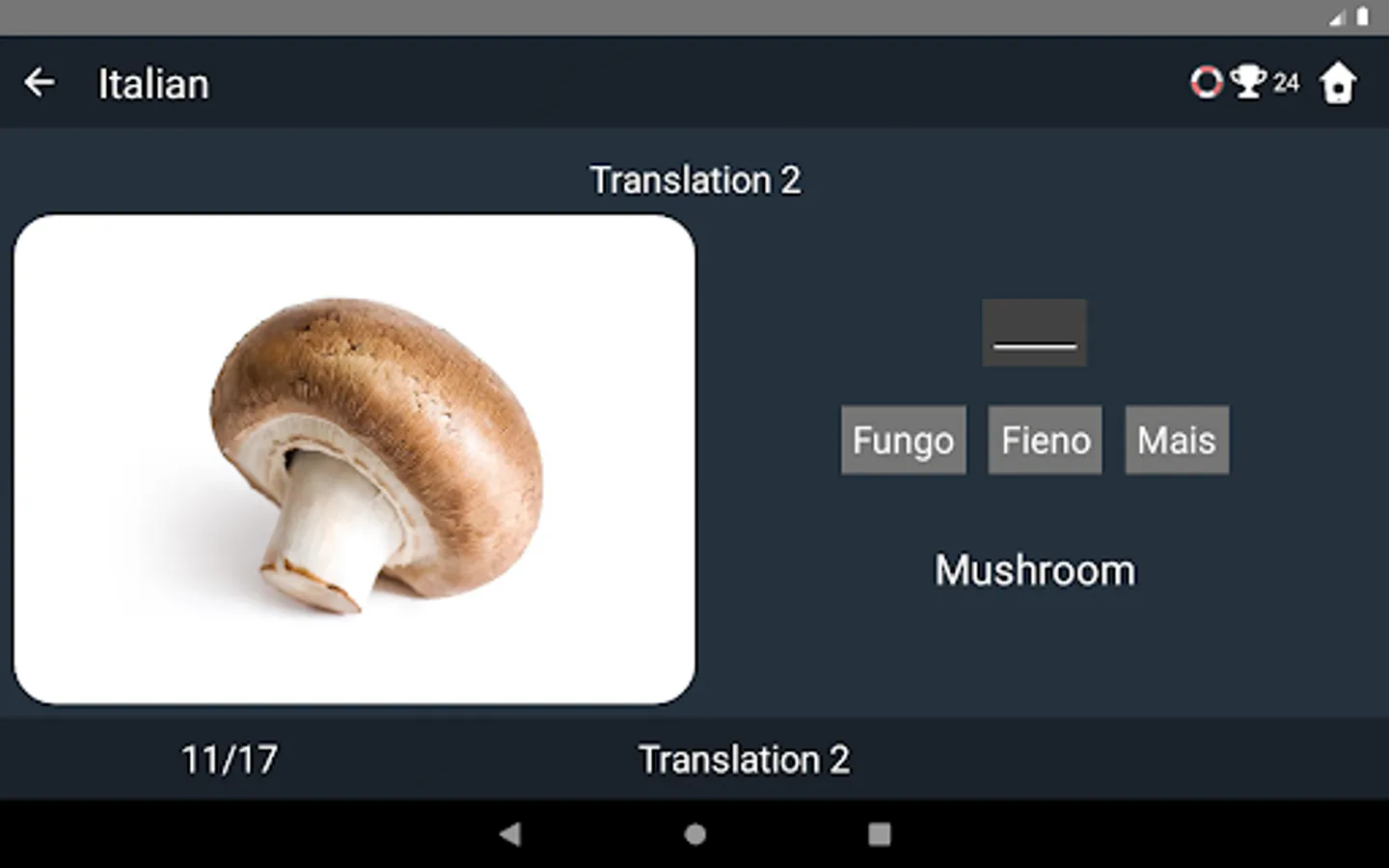The width and height of the screenshot is (1389, 868).
Task: Tap the mushroom picture
Action: coord(354,459)
